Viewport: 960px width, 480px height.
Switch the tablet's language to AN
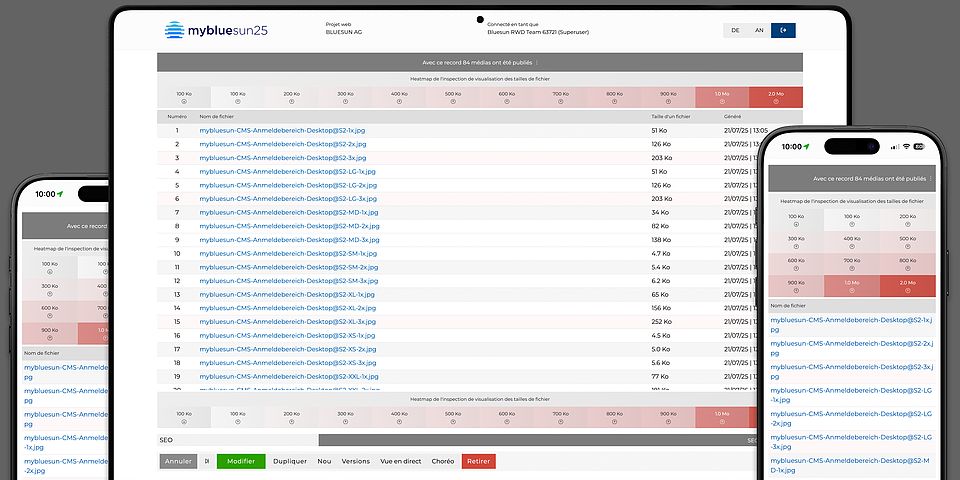[759, 30]
